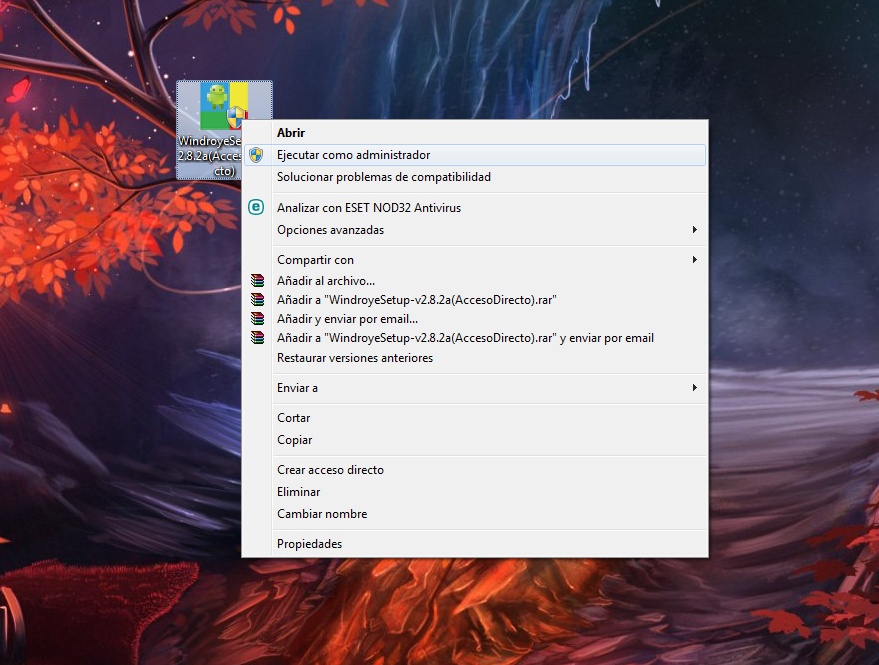The height and width of the screenshot is (665, 879).
Task: Click the archive icon for Añadir y enviar por email
Action: pos(258,319)
